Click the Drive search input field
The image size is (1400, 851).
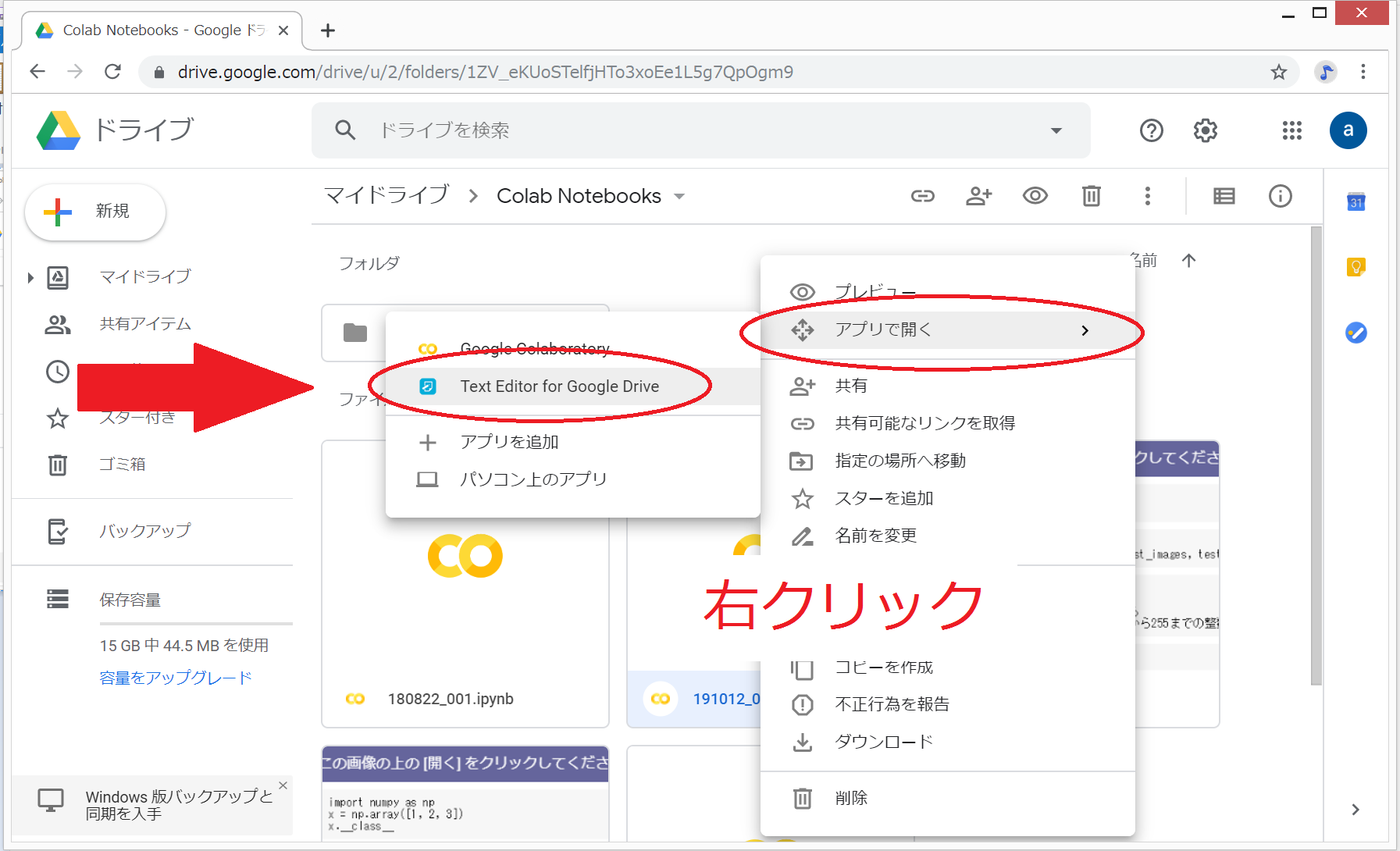point(687,130)
